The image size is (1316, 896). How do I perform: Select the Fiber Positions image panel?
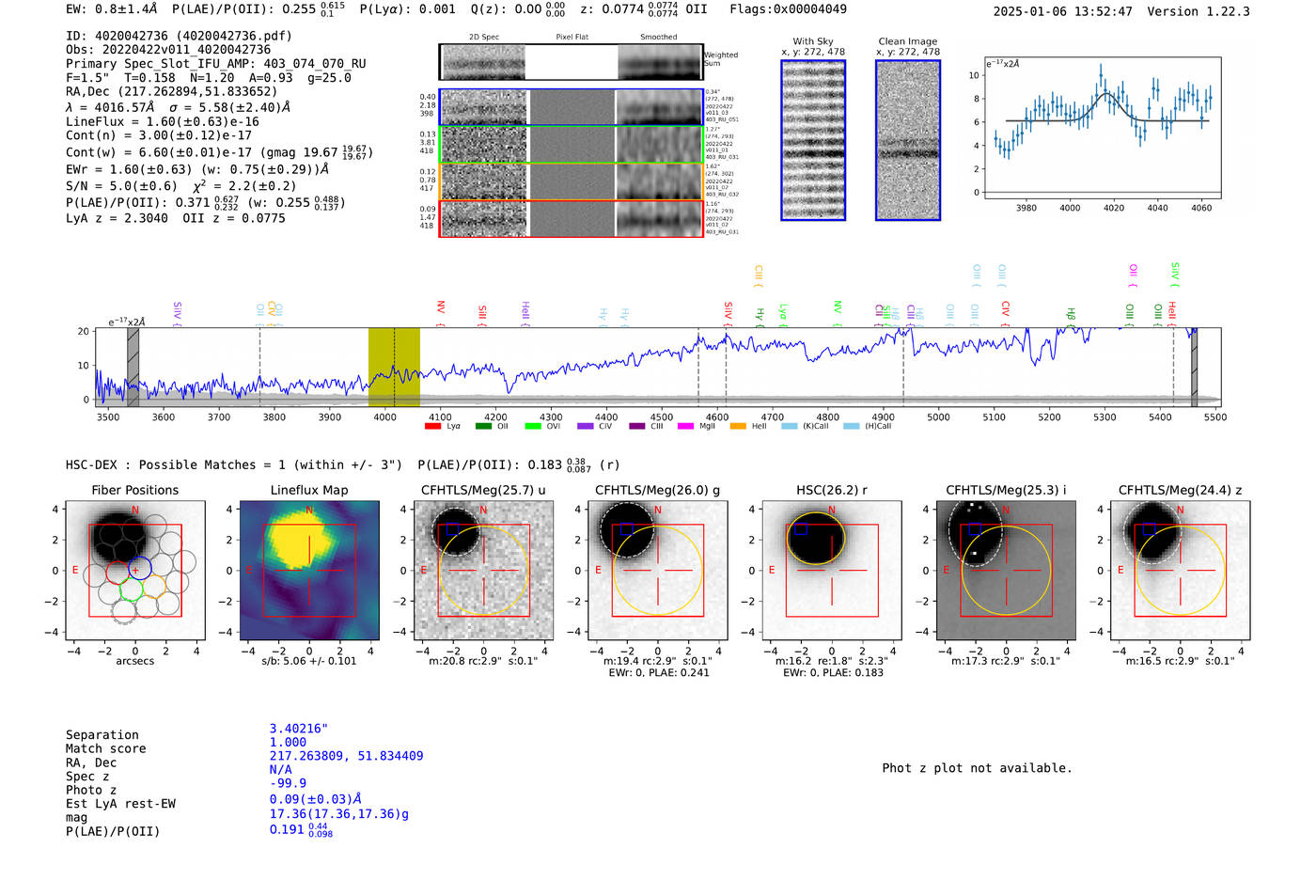(x=135, y=570)
